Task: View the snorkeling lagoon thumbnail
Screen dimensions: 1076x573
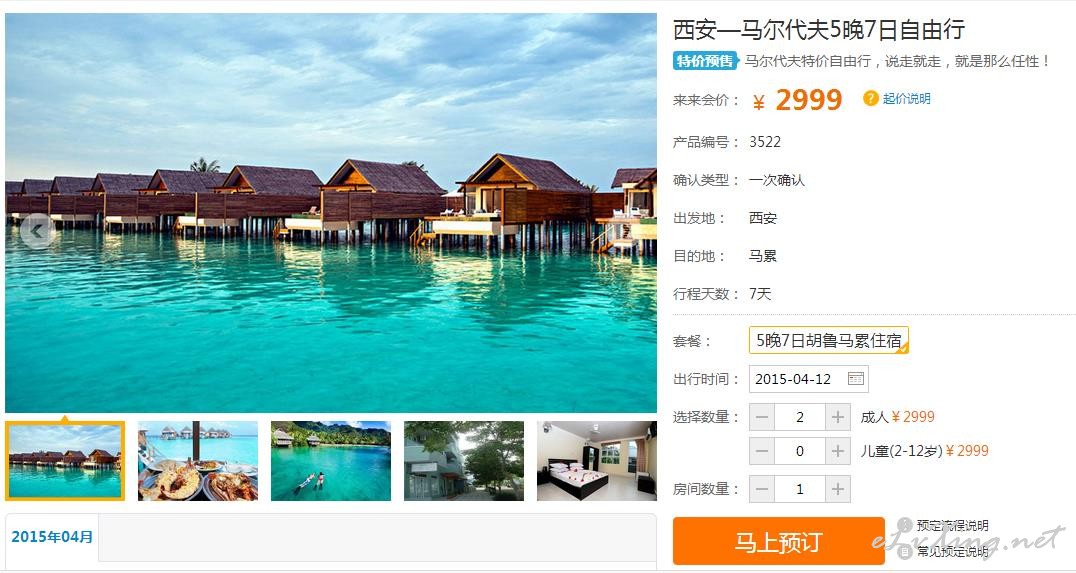Action: (331, 460)
